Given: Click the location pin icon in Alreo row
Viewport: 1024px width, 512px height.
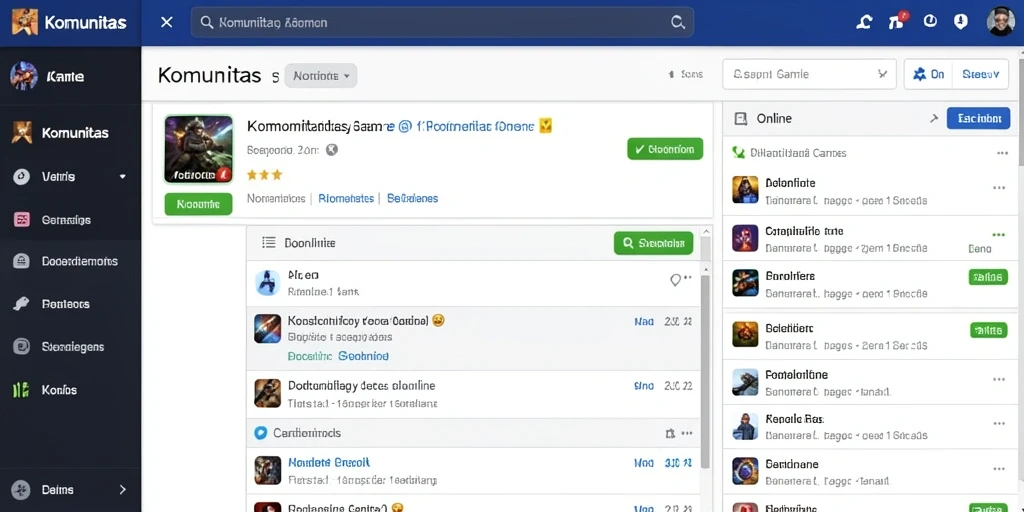Looking at the screenshot, I should coord(675,280).
